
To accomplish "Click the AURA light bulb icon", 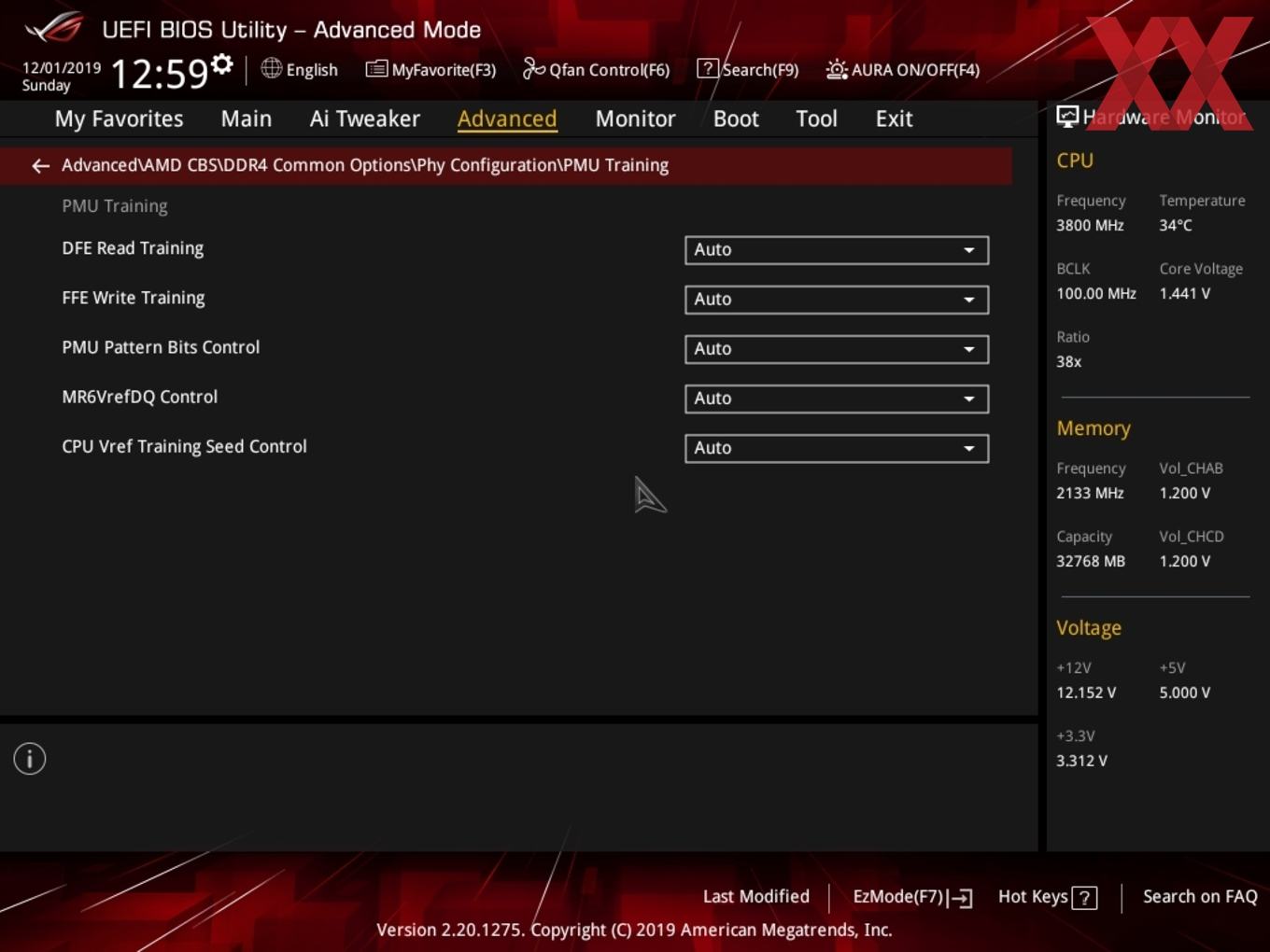I will [837, 69].
